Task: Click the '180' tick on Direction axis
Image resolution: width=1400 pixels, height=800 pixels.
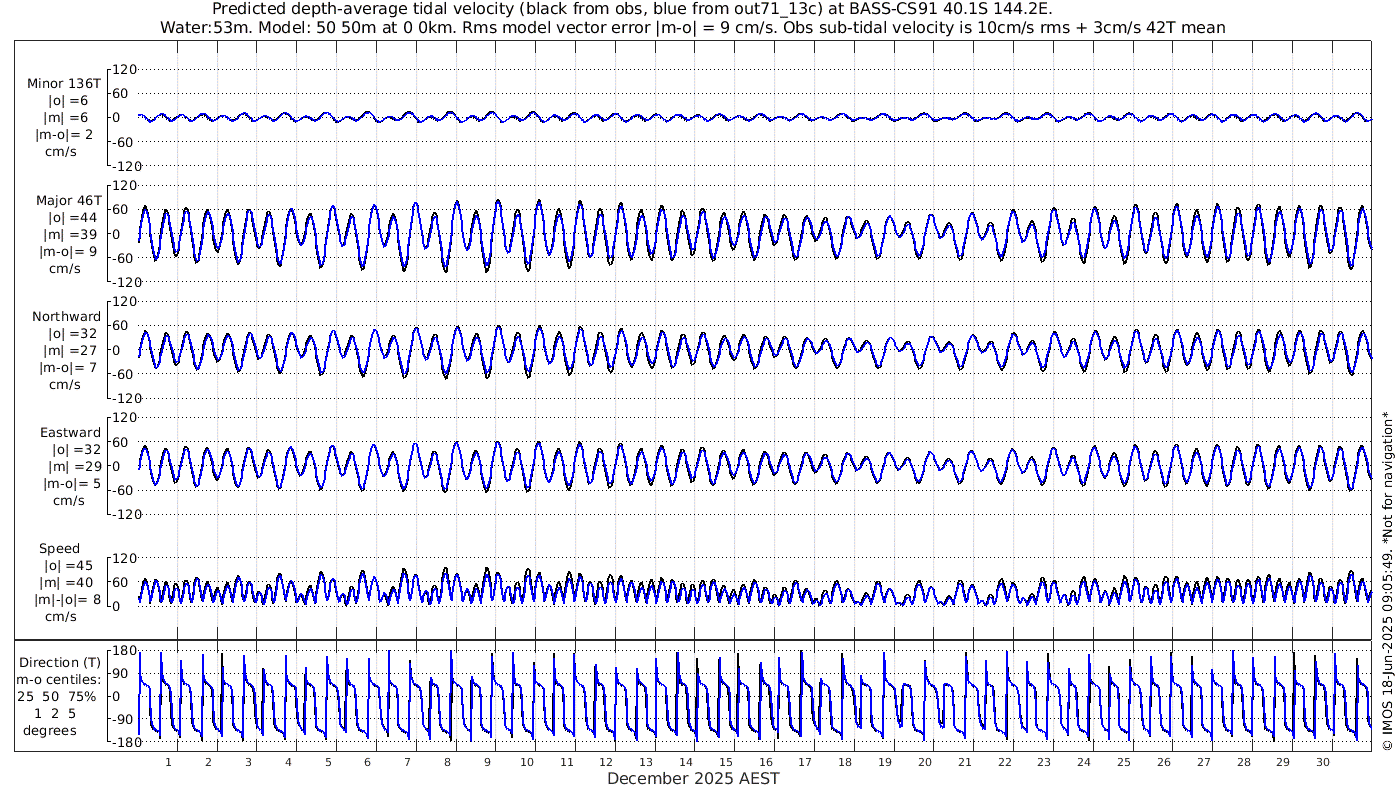Action: (124, 651)
